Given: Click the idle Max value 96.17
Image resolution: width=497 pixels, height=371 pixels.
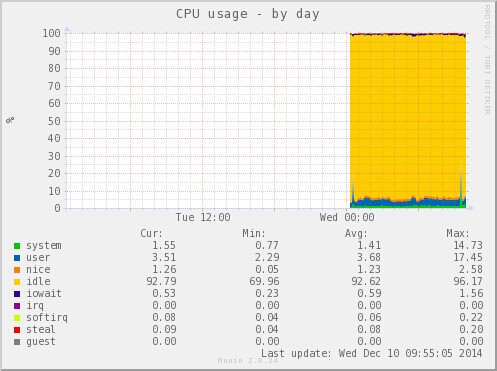Looking at the screenshot, I should [x=468, y=281].
